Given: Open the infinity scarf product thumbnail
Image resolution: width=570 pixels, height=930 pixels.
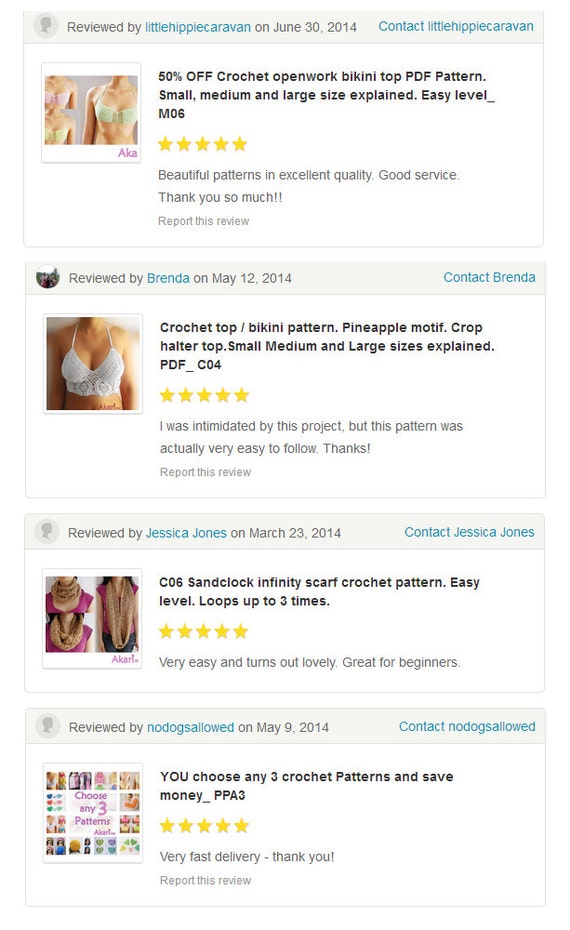Looking at the screenshot, I should pos(92,619).
